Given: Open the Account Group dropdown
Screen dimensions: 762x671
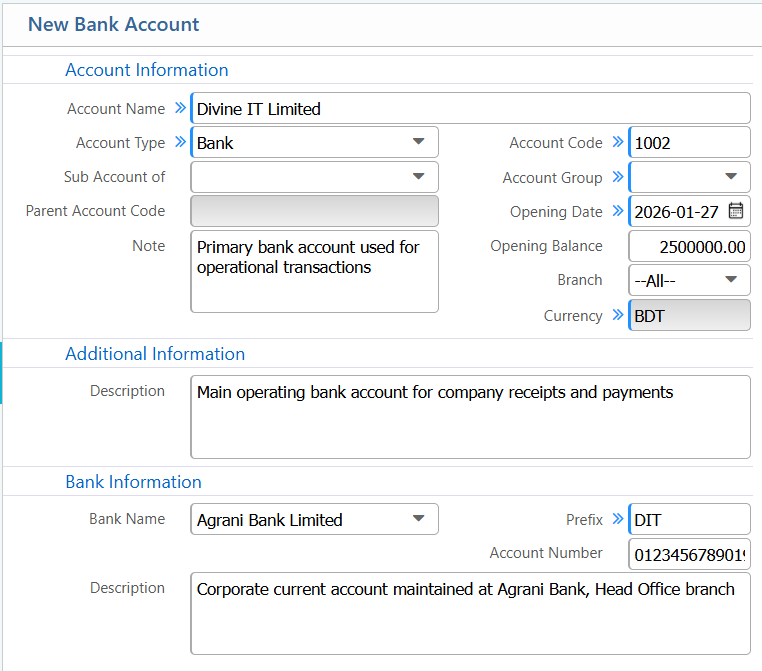Looking at the screenshot, I should (690, 177).
